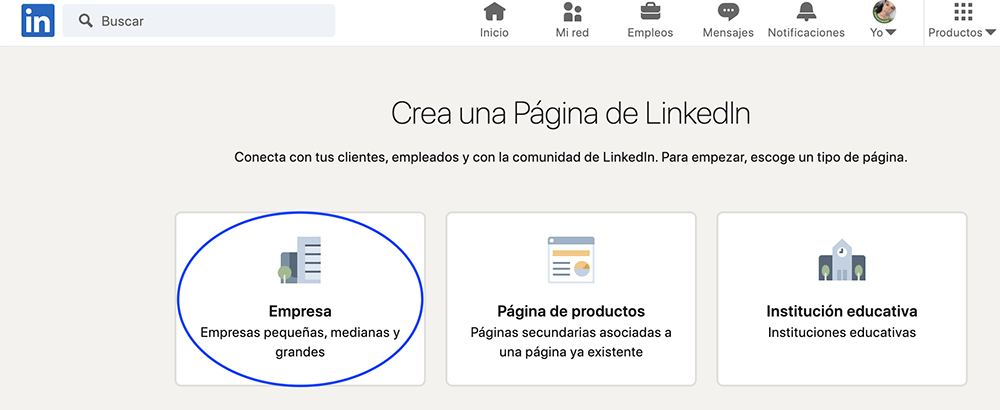The height and width of the screenshot is (410, 1000).
Task: Click the Inicio label in navigation
Action: pyautogui.click(x=494, y=33)
